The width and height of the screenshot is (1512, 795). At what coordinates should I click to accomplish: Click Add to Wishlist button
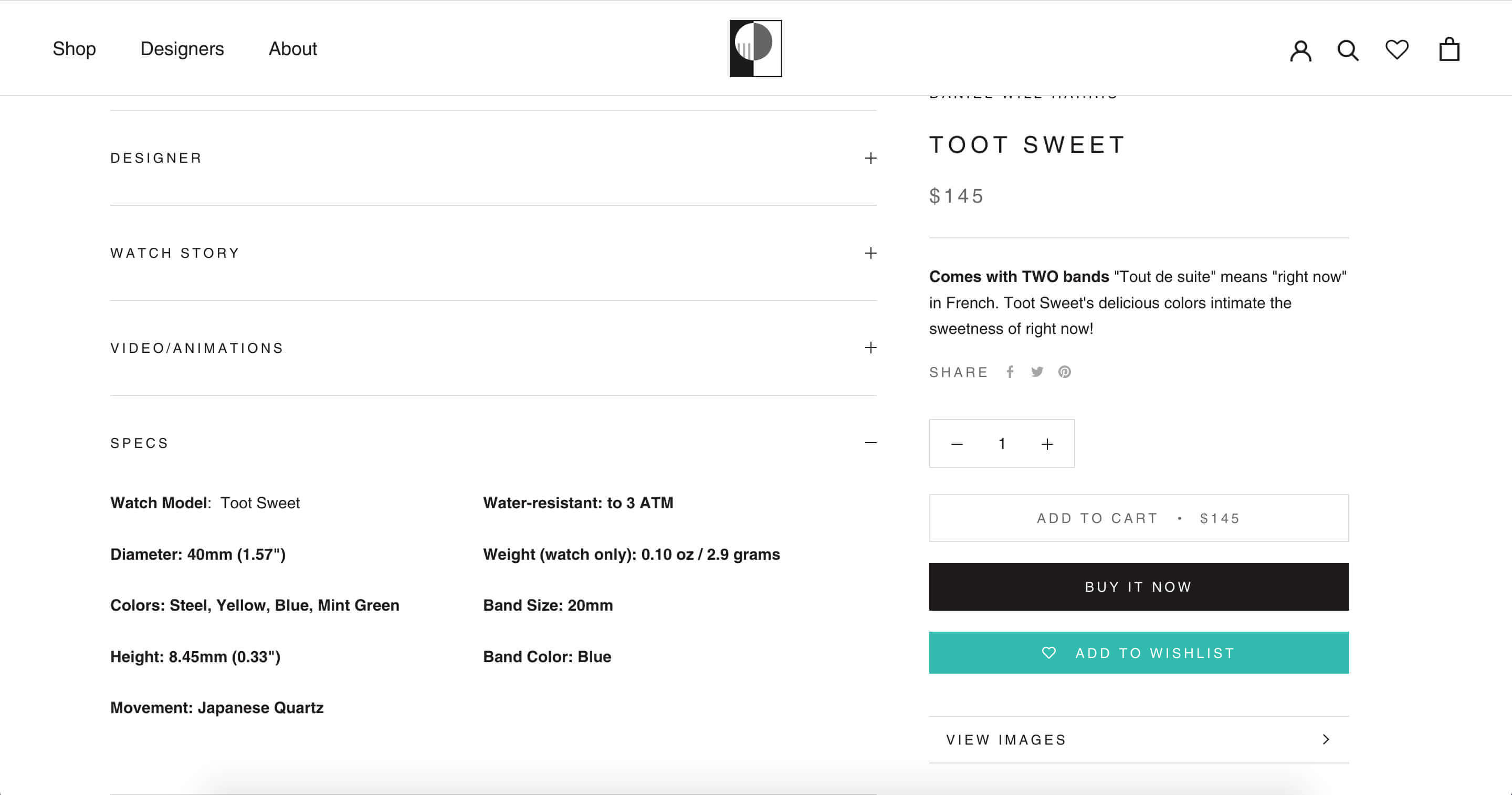click(1138, 653)
